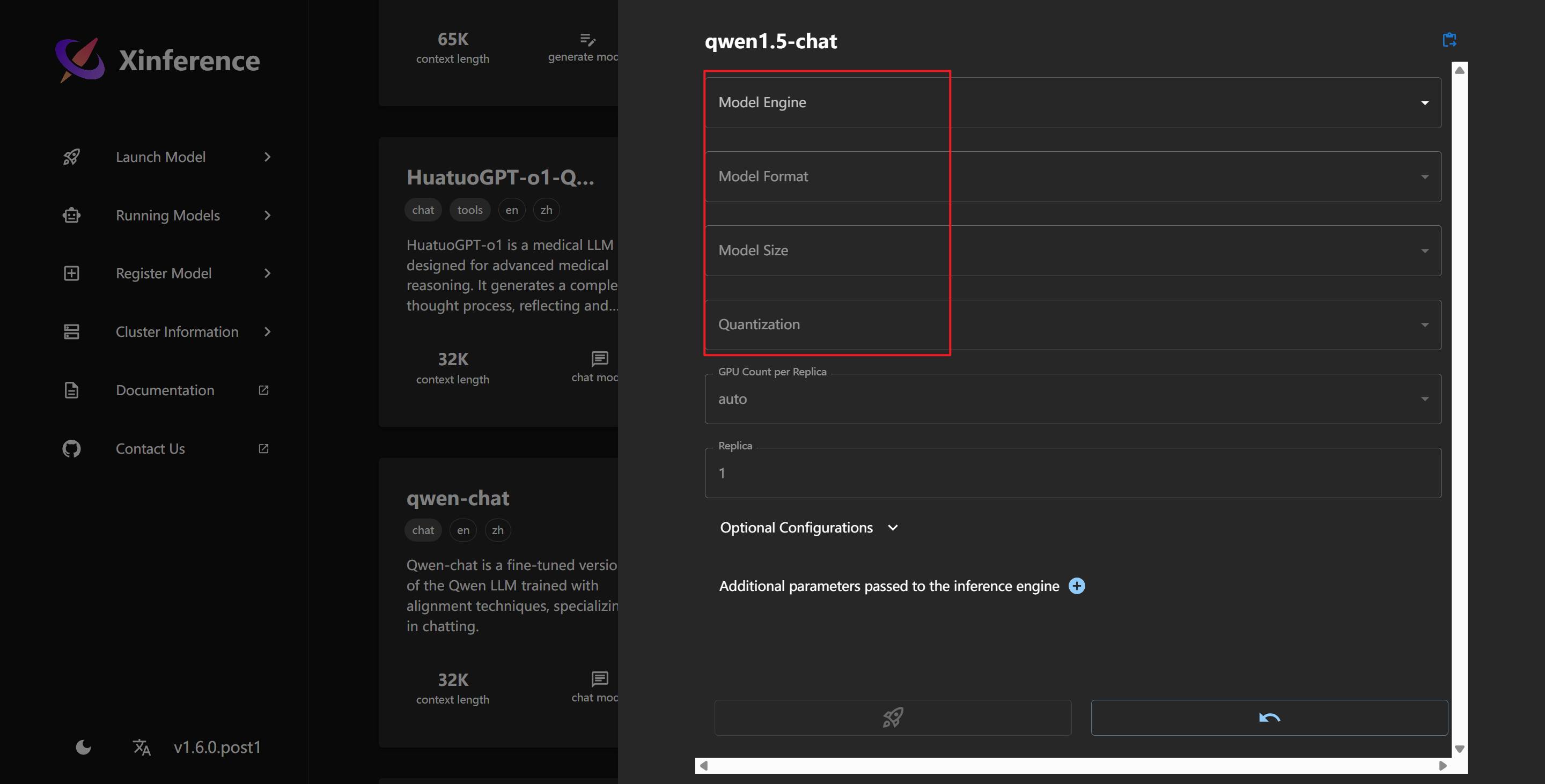Click the scroll up arrow of vertical scrollbar
This screenshot has height=784, width=1545.
point(1459,70)
